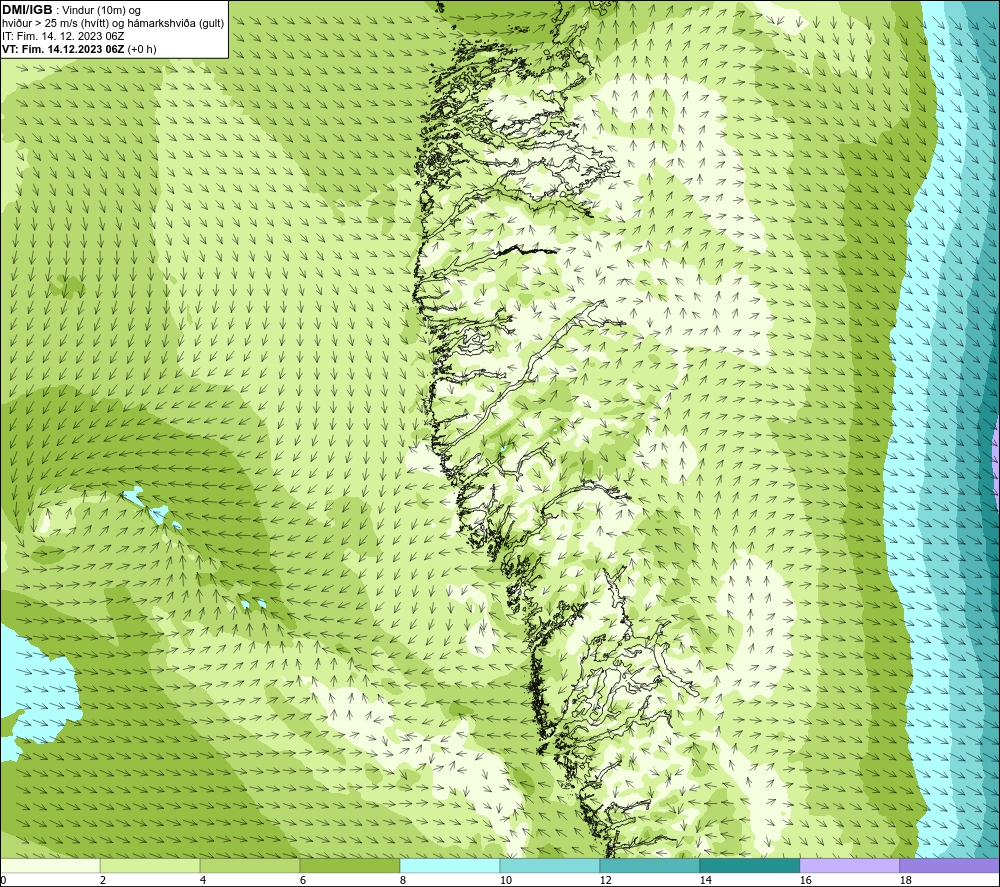Click the 10–12 m/s teal legend swatch

point(550,865)
